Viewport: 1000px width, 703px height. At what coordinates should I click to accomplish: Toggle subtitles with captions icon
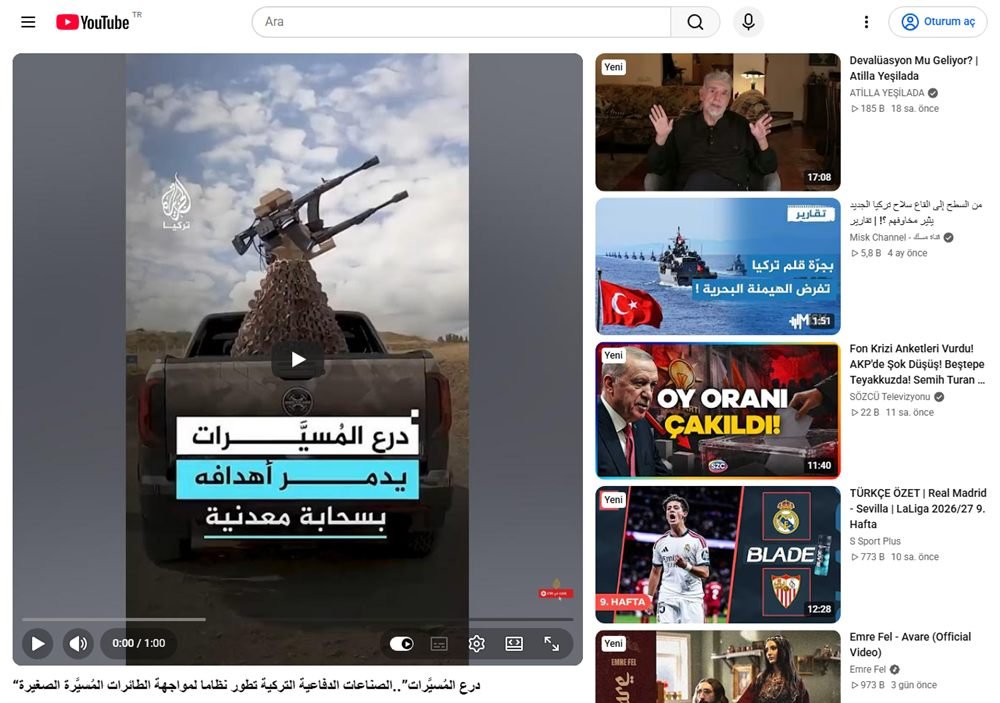439,644
